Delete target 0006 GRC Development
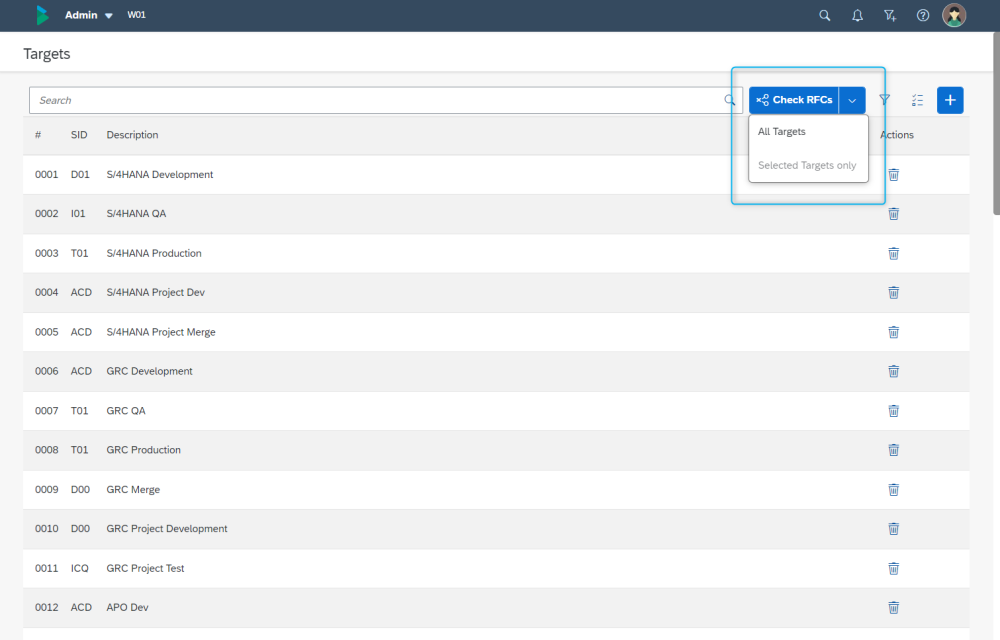The height and width of the screenshot is (640, 1000). pyautogui.click(x=893, y=371)
